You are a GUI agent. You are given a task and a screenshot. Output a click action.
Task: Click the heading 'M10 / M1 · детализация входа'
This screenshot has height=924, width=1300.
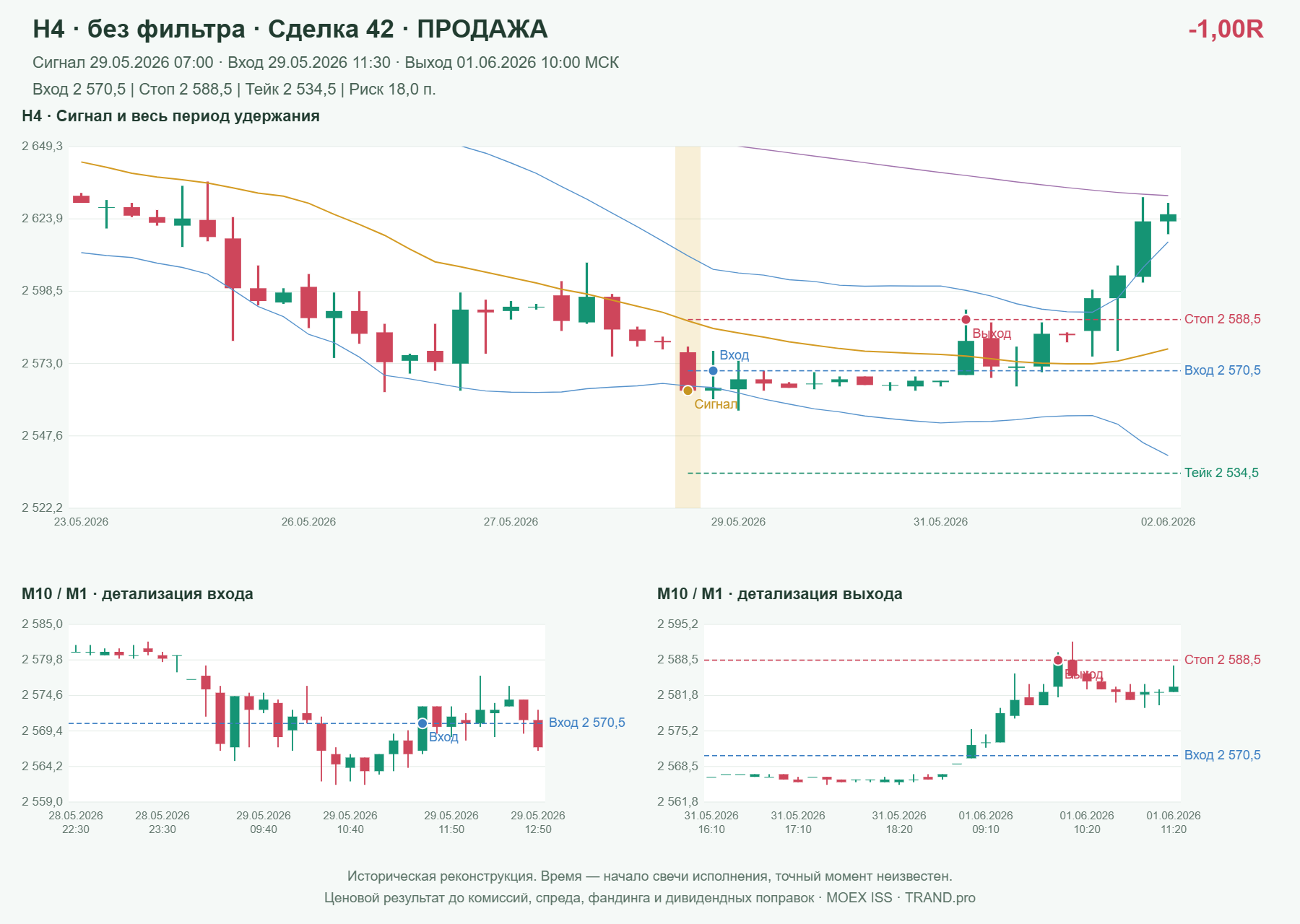coord(137,594)
